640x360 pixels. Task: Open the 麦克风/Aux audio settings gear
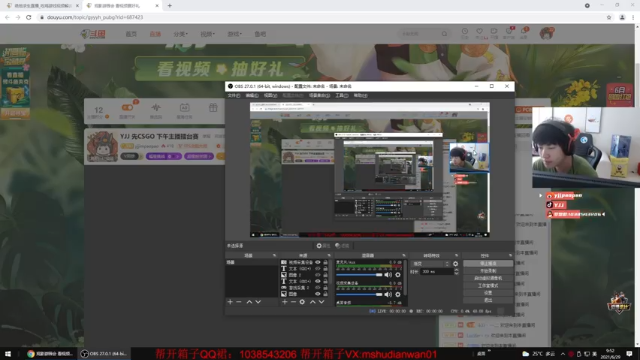398,275
